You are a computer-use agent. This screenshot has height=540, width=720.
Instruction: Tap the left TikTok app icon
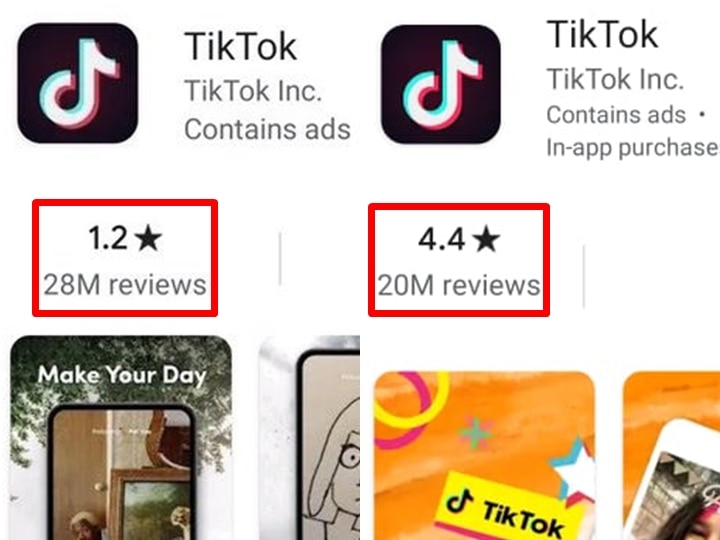pos(78,83)
